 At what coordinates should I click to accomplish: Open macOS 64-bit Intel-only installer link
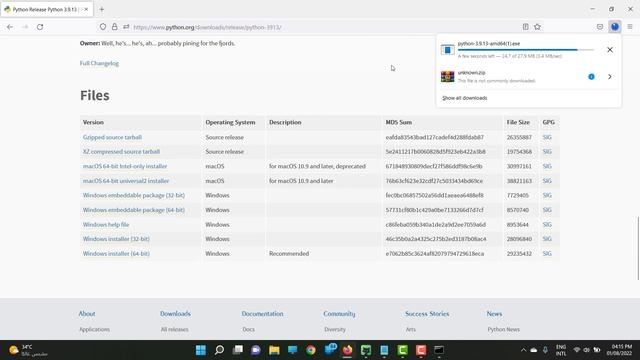(125, 166)
